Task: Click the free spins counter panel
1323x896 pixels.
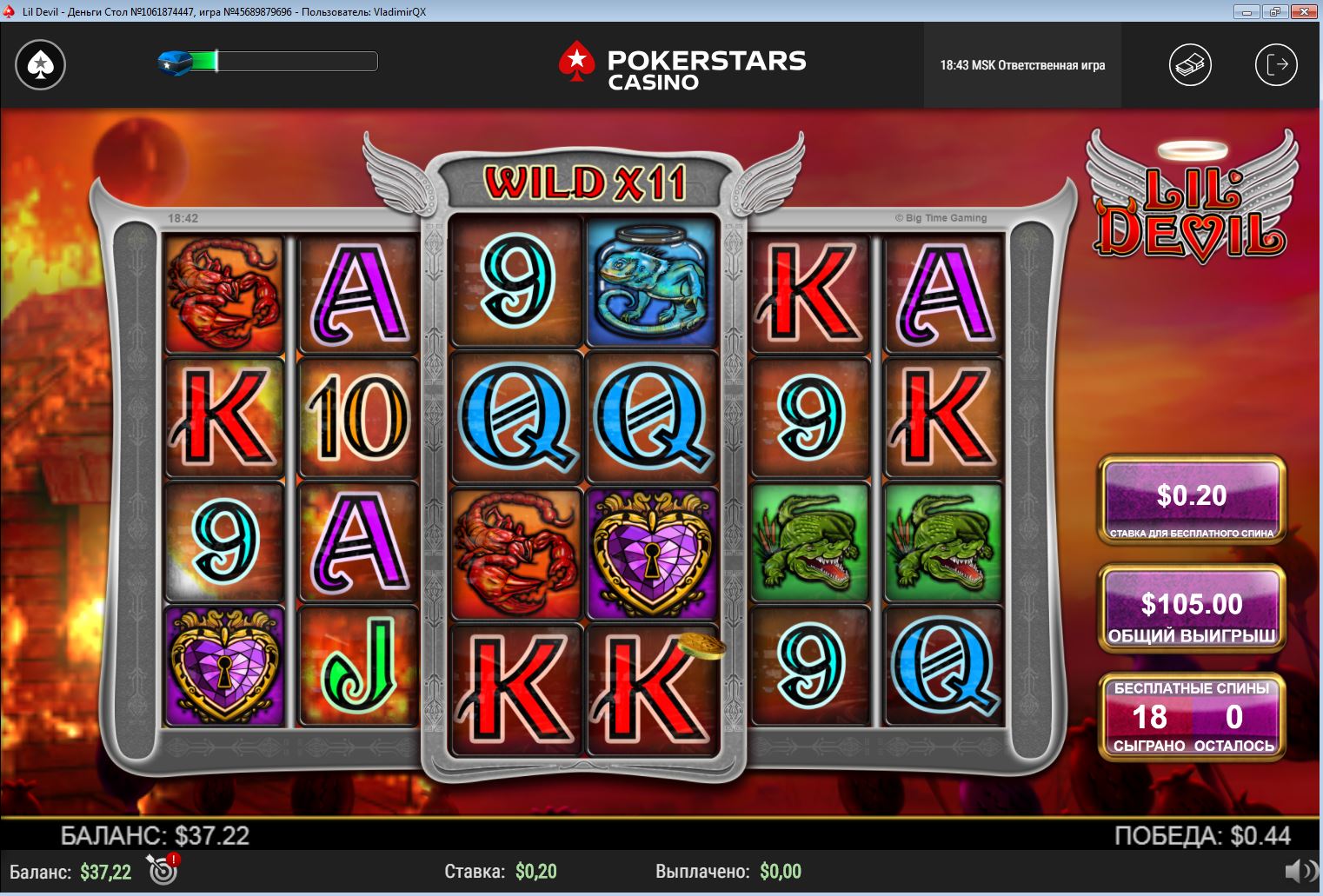Action: (x=1192, y=717)
